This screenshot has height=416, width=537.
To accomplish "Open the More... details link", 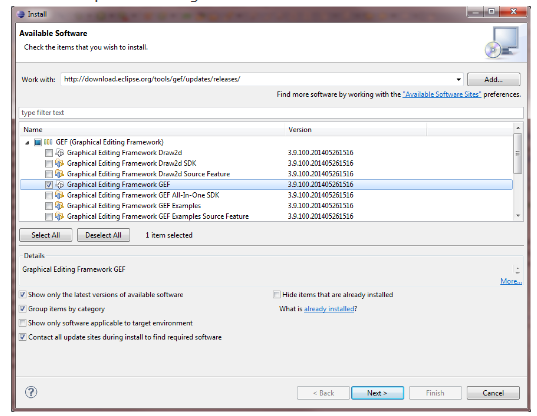I will coord(511,281).
